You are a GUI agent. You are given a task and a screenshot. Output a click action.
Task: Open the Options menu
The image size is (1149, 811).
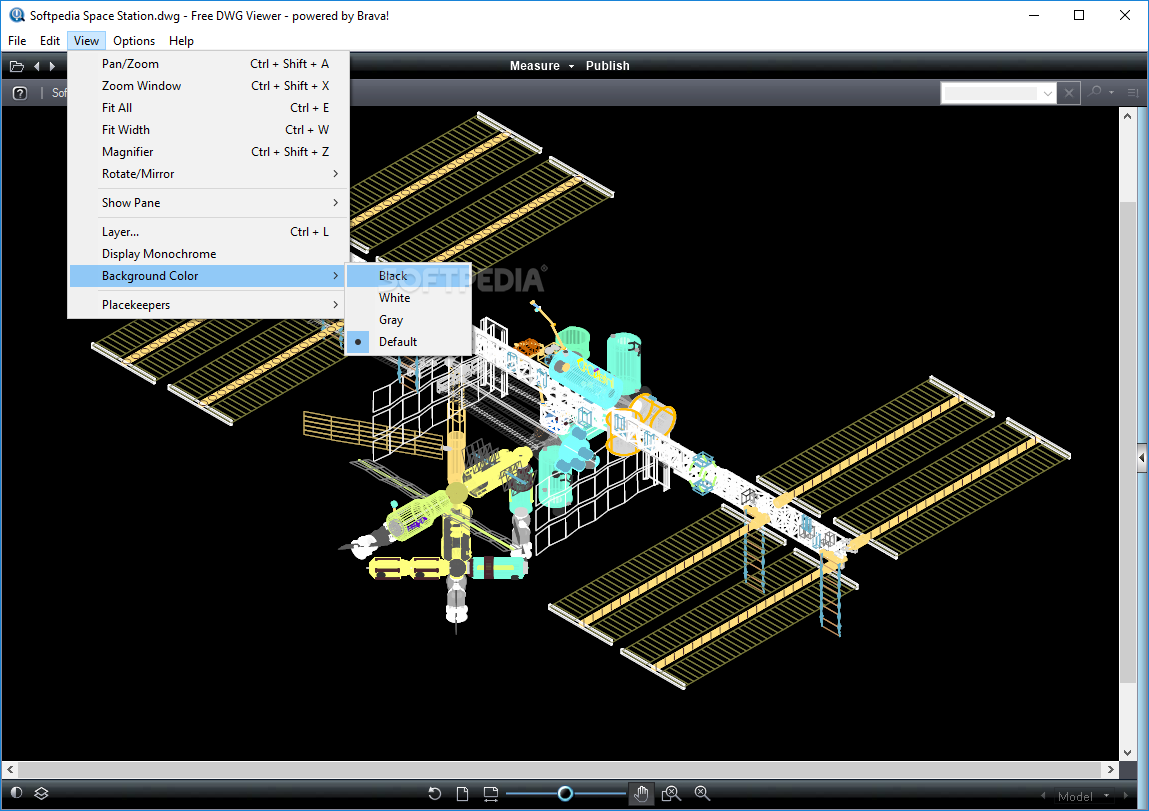pos(134,41)
